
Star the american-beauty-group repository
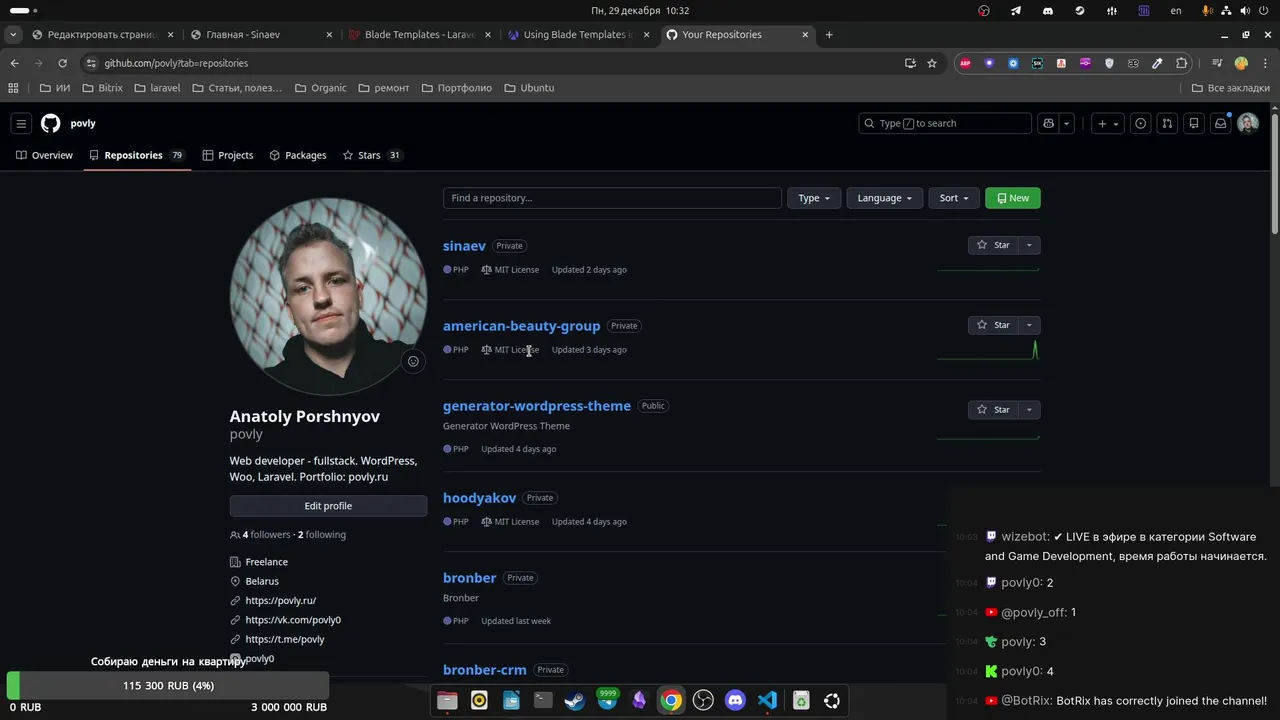click(993, 325)
